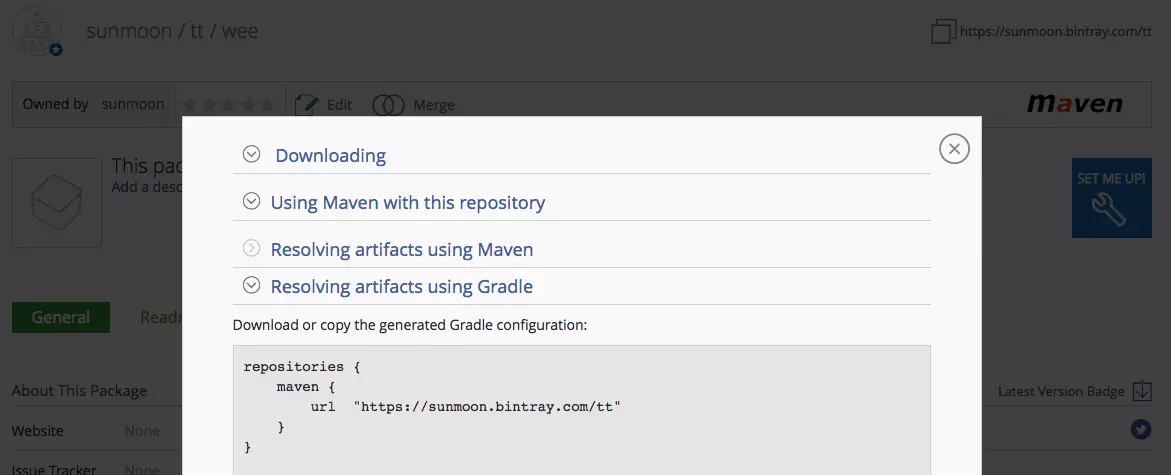Click the Merge circles icon
Viewport: 1171px width, 475px height.
tap(388, 105)
